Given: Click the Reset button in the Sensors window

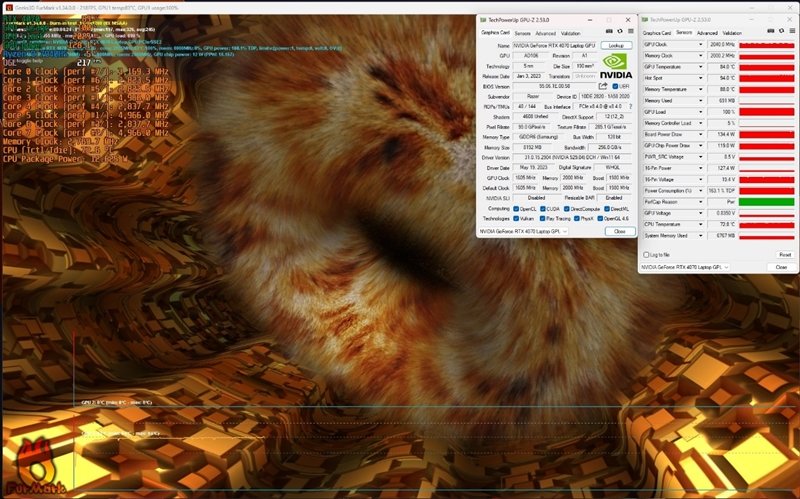Looking at the screenshot, I should [x=785, y=255].
